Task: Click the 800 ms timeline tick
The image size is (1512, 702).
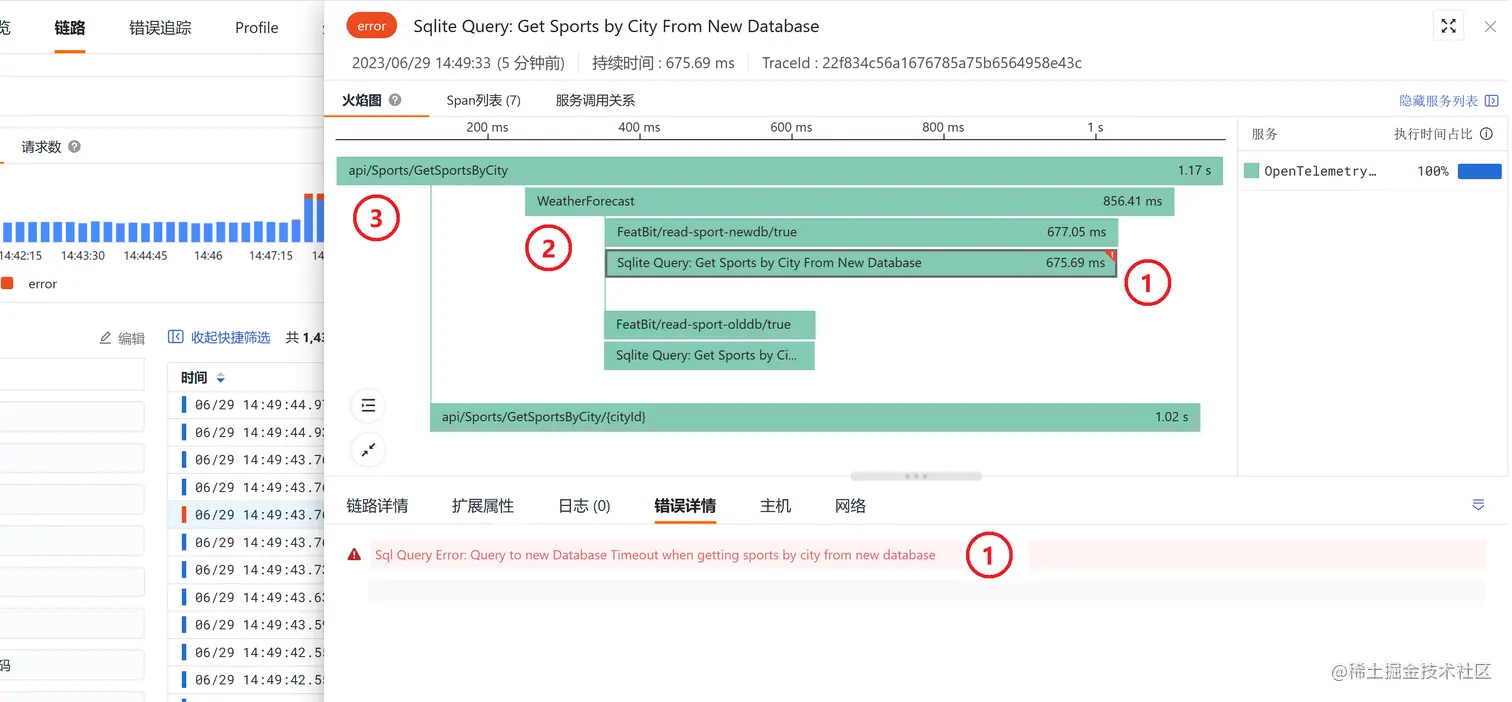Action: [x=943, y=127]
